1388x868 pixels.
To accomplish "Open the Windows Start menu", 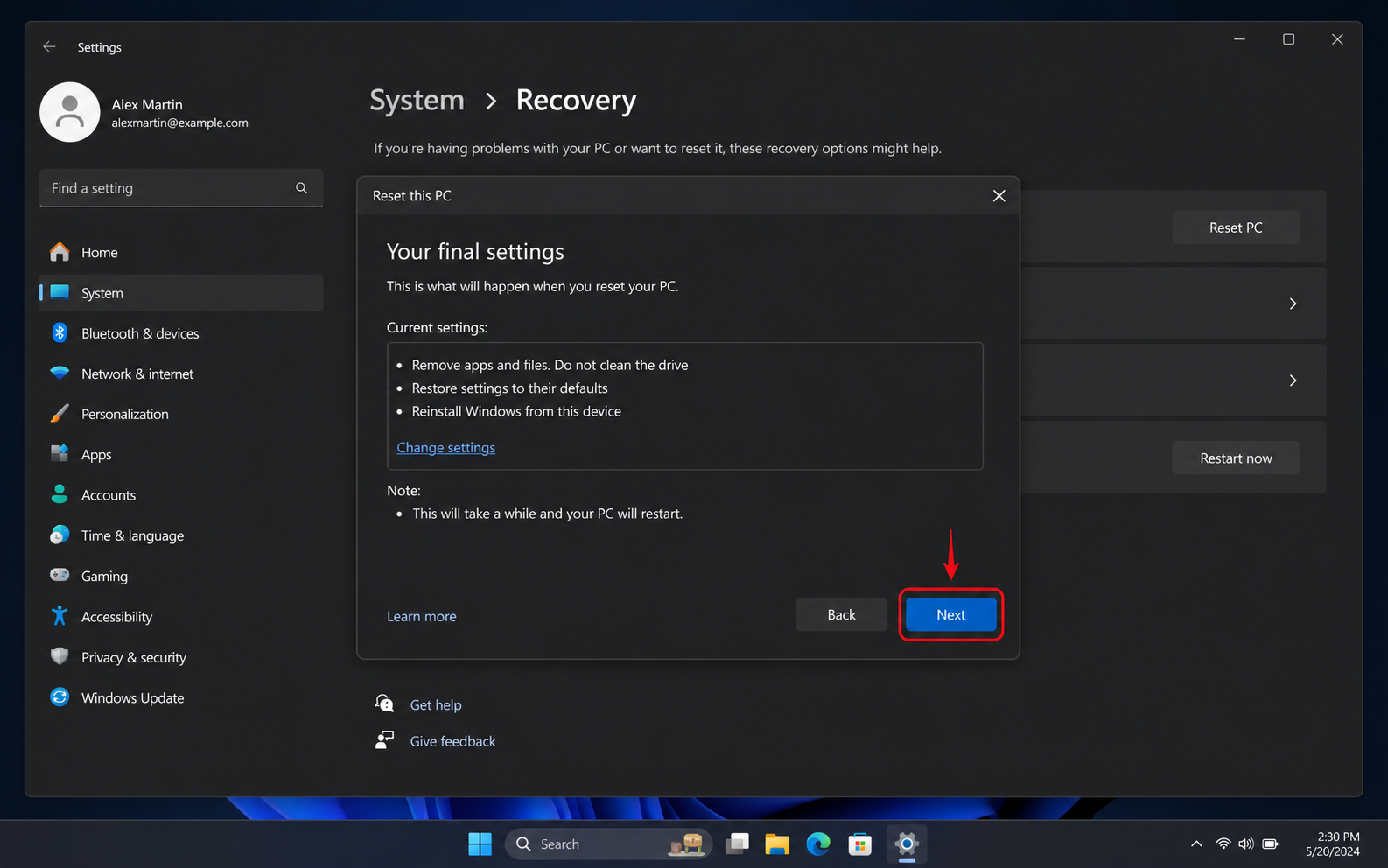I will pyautogui.click(x=480, y=844).
